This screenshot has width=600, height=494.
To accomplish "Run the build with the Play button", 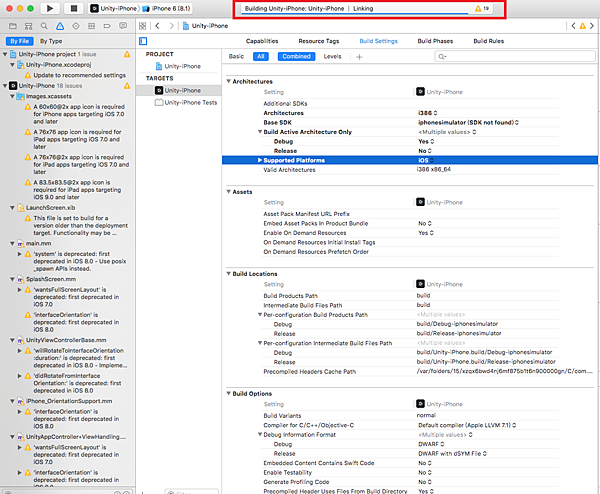I will [50, 8].
